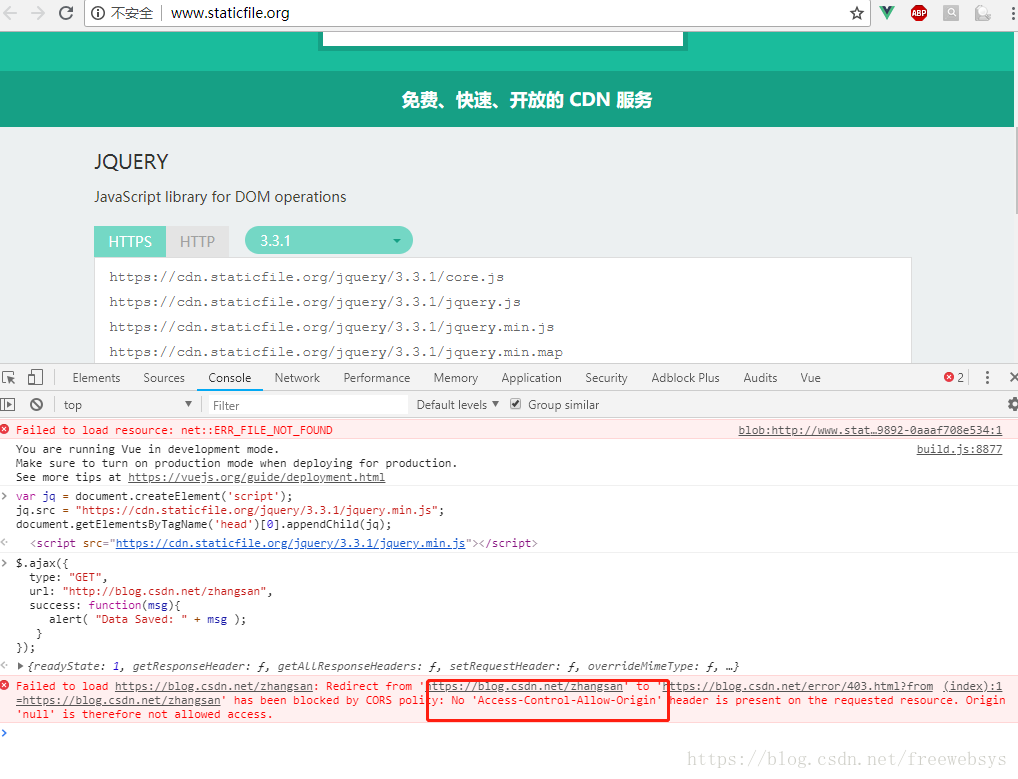Show the console sidebar icon
Viewport: 1018px width, 779px height.
[x=8, y=404]
